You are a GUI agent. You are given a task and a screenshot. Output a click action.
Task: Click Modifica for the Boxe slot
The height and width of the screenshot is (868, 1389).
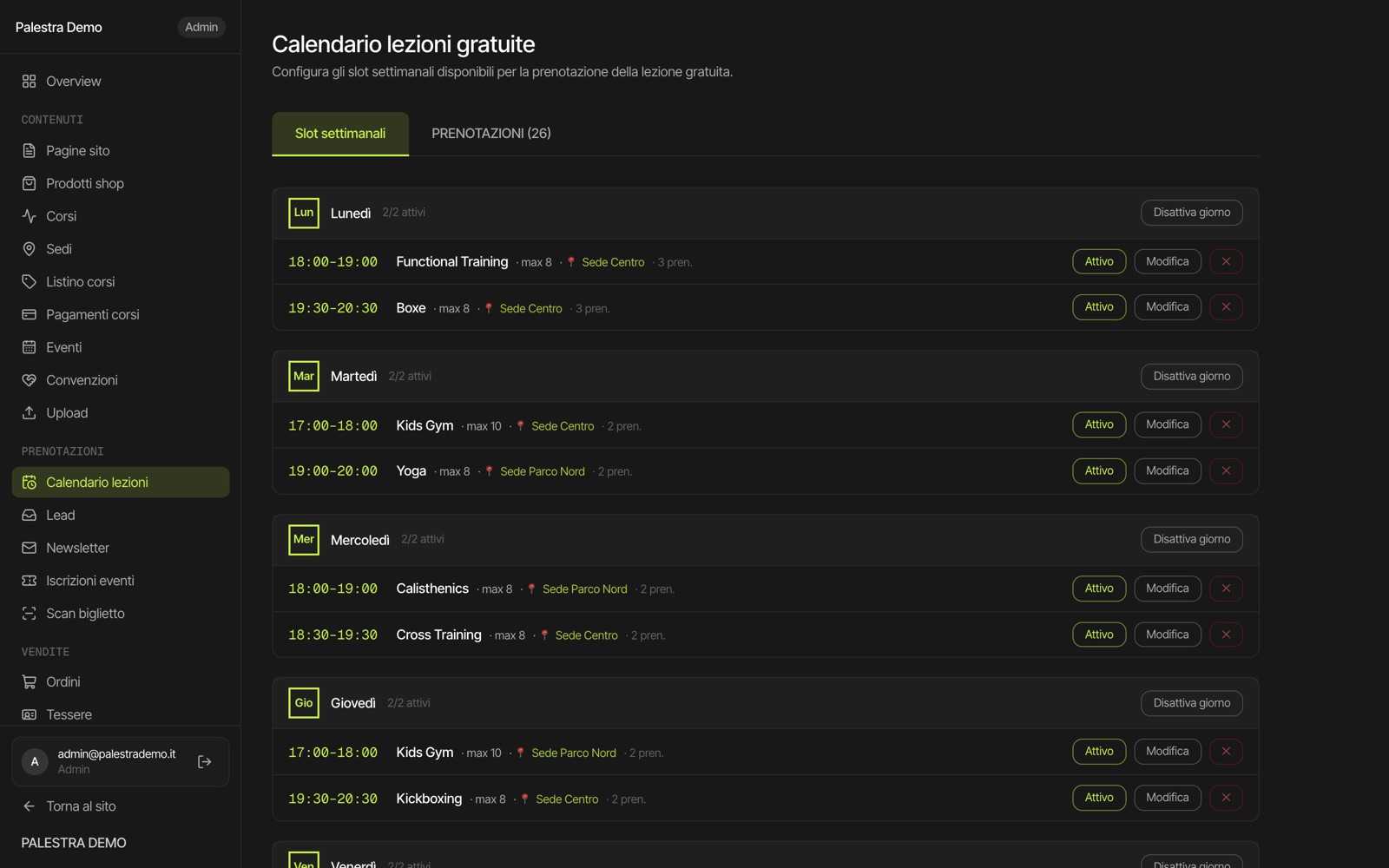click(1168, 307)
